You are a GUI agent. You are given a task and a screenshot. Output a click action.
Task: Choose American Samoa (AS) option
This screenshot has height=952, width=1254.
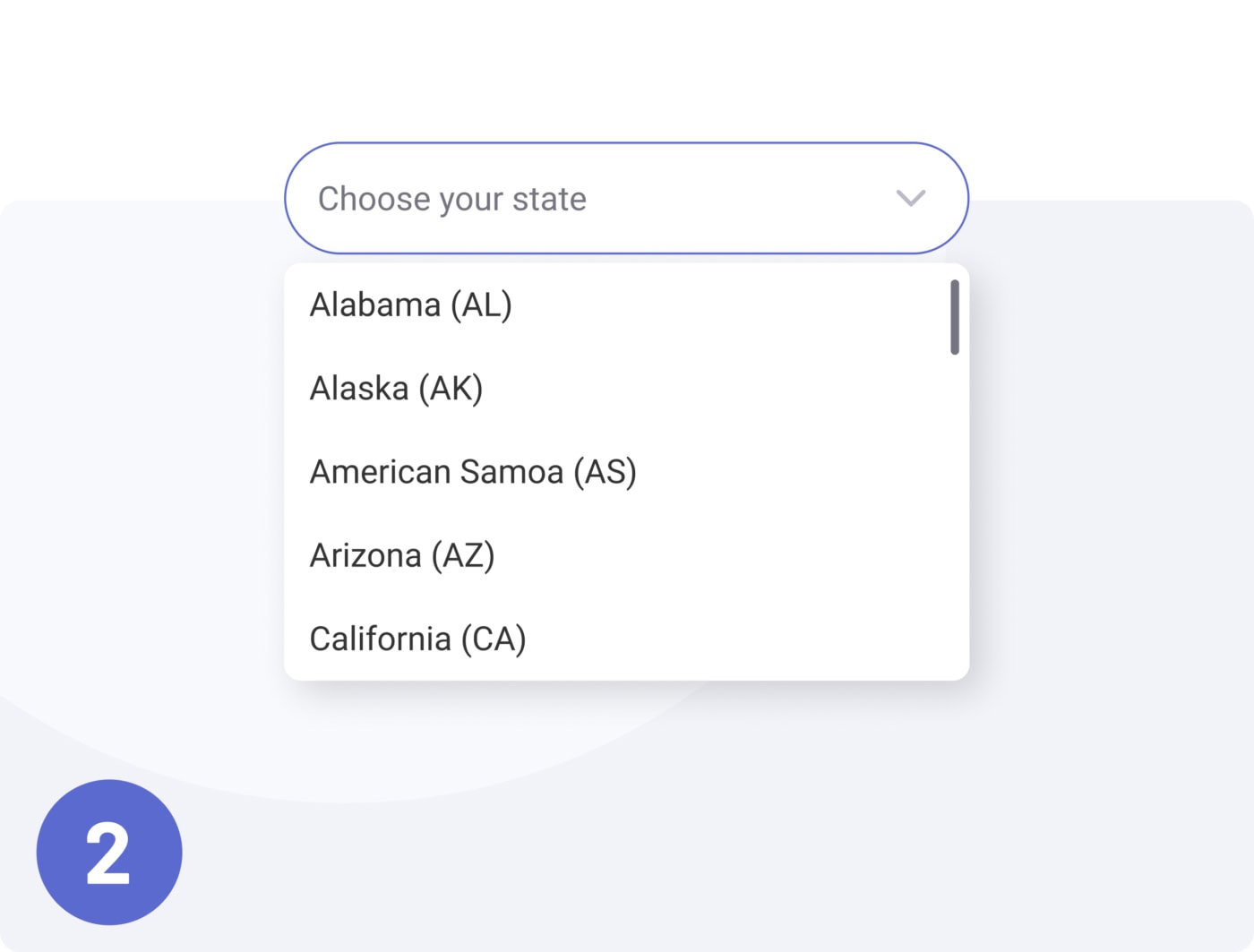coord(473,472)
